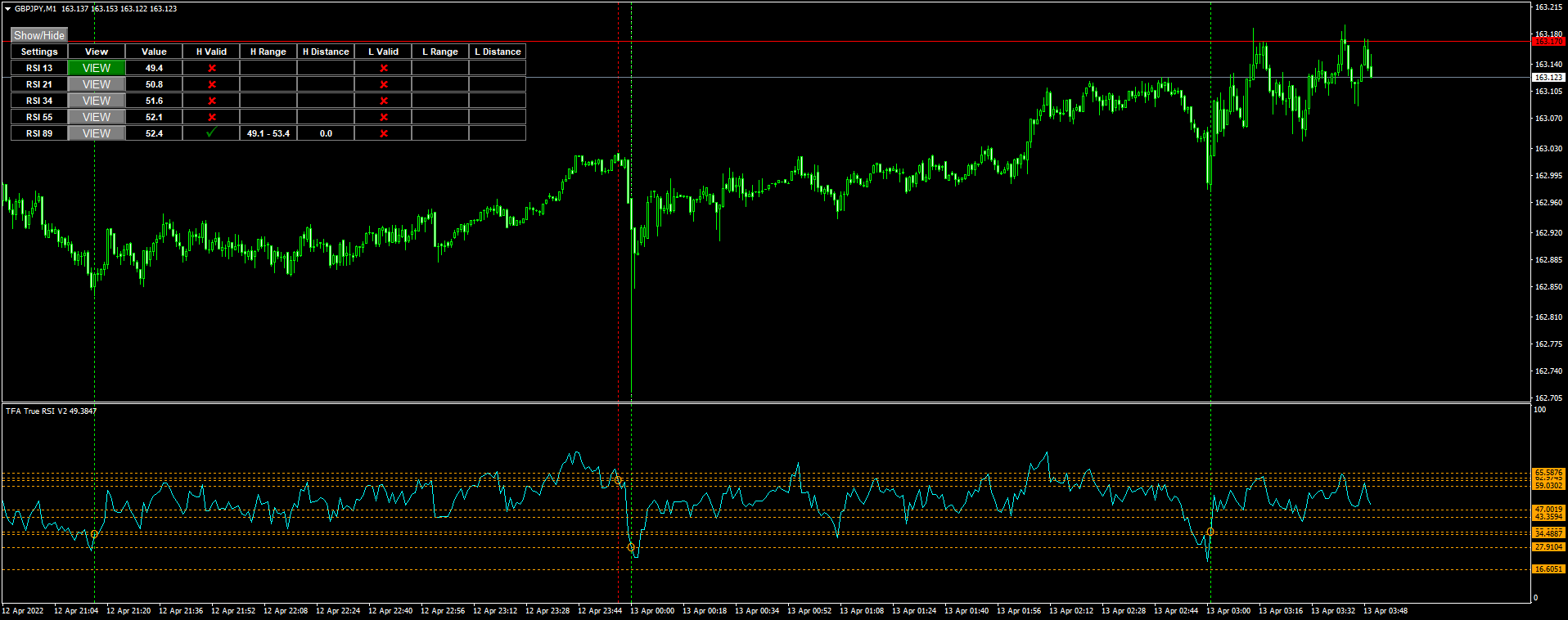
Task: Click the green checkmark for RSI 89 H Valid
Action: [x=211, y=133]
